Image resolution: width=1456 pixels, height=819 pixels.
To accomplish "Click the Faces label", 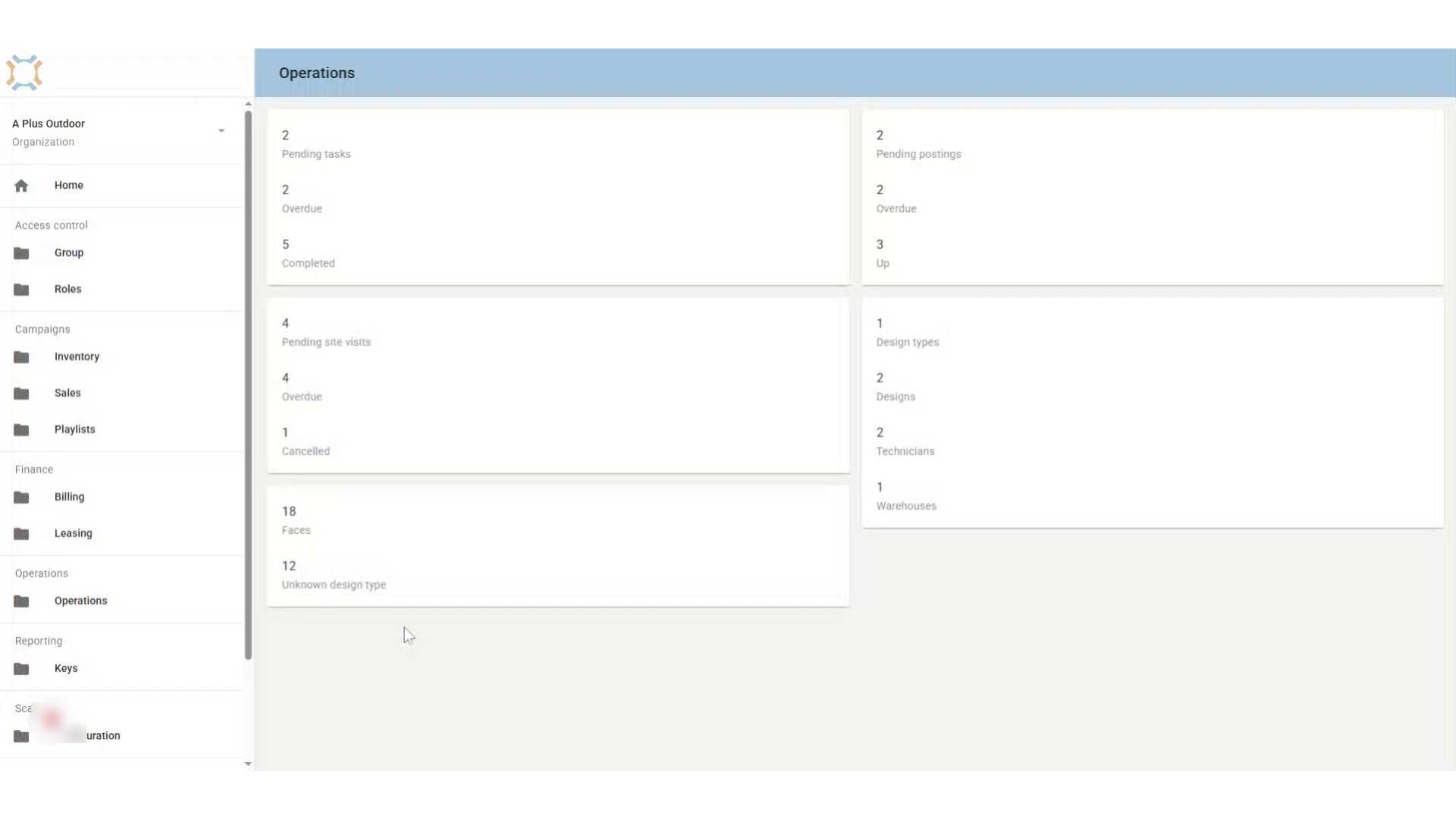I will 296,530.
